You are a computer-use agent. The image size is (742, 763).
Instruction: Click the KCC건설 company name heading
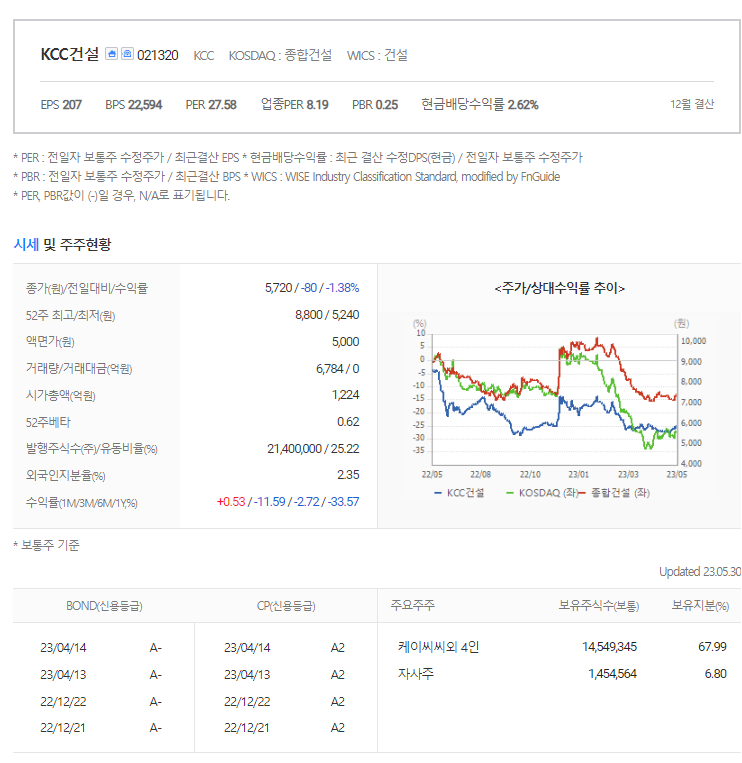click(x=70, y=54)
